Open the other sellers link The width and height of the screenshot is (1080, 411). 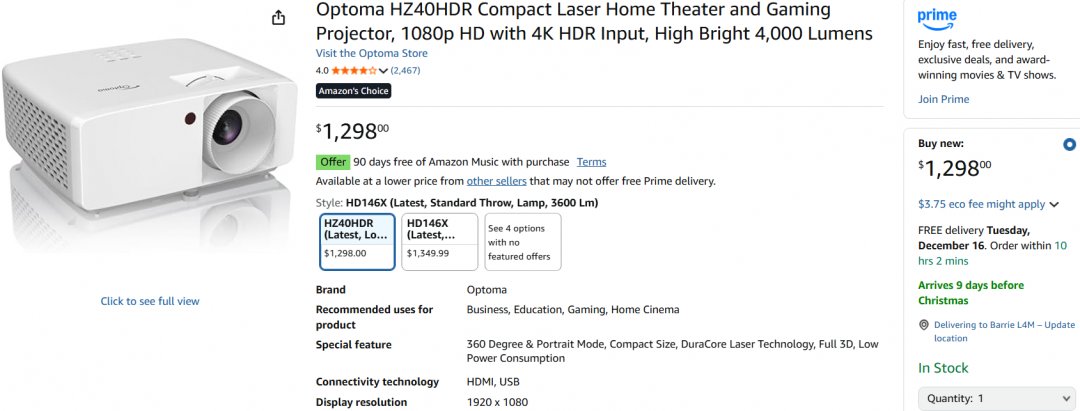click(x=496, y=181)
